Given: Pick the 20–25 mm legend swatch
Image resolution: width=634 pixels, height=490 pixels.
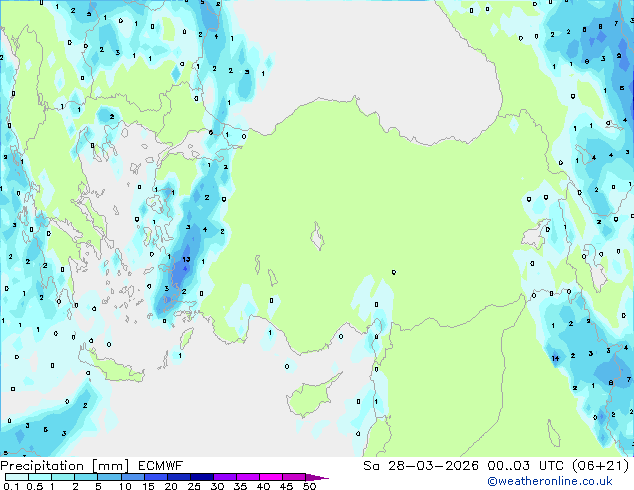Looking at the screenshot, I should [x=178, y=477].
